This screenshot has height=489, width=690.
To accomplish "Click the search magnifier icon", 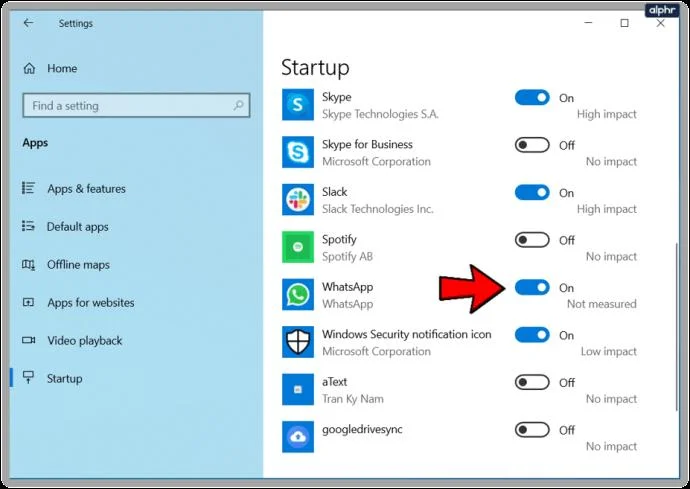I will click(x=238, y=105).
